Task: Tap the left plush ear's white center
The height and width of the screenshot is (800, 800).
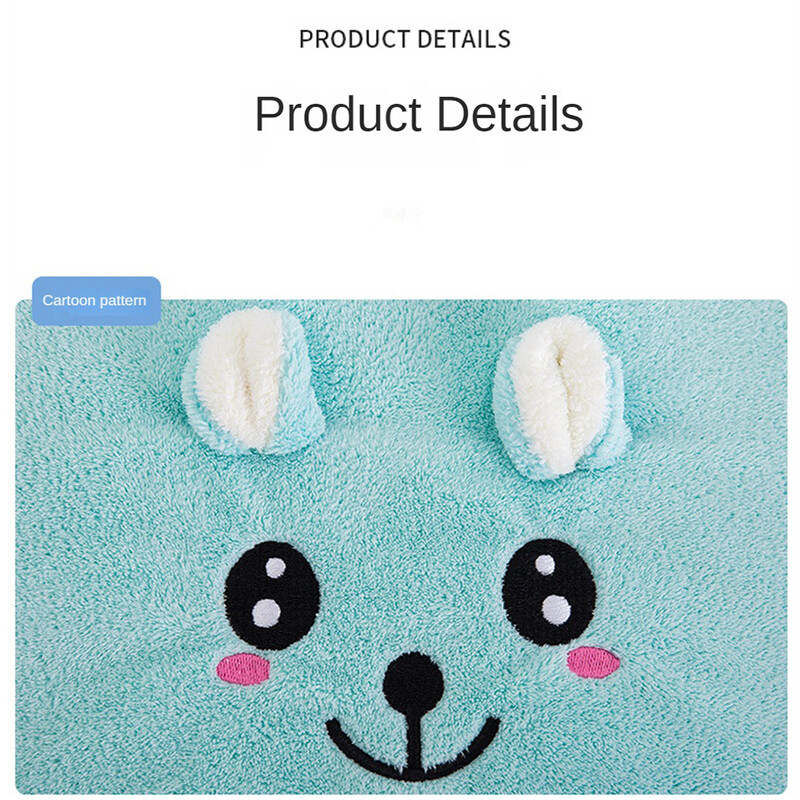Action: (240, 378)
